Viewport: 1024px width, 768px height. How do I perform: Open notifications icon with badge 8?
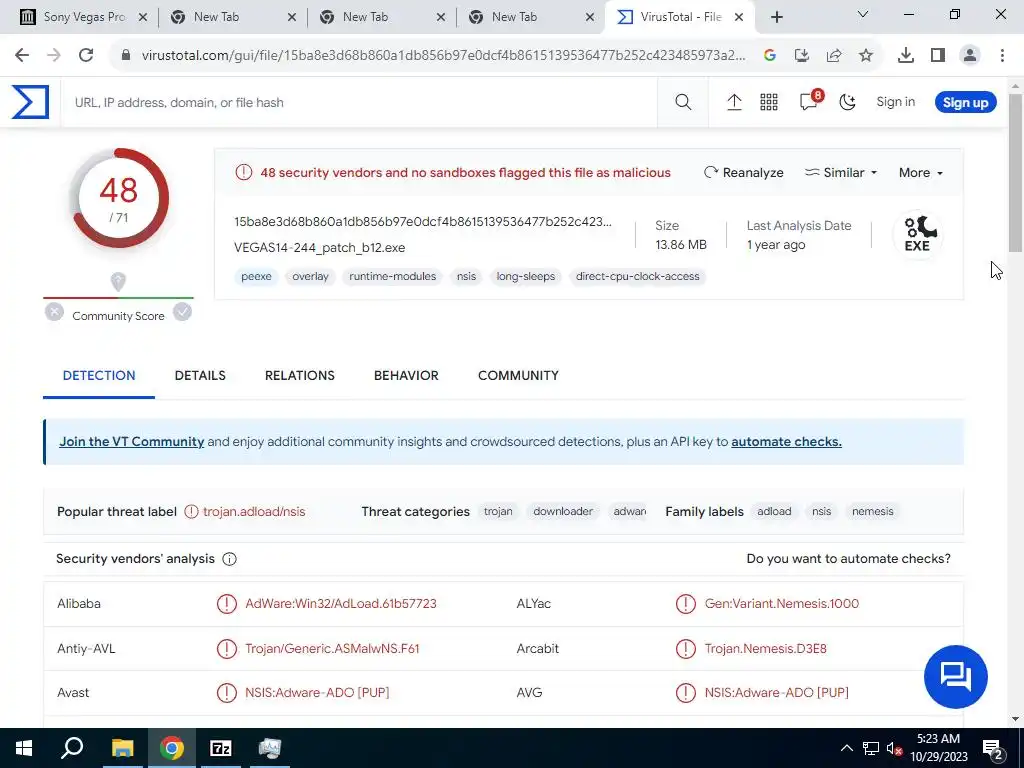[x=810, y=100]
